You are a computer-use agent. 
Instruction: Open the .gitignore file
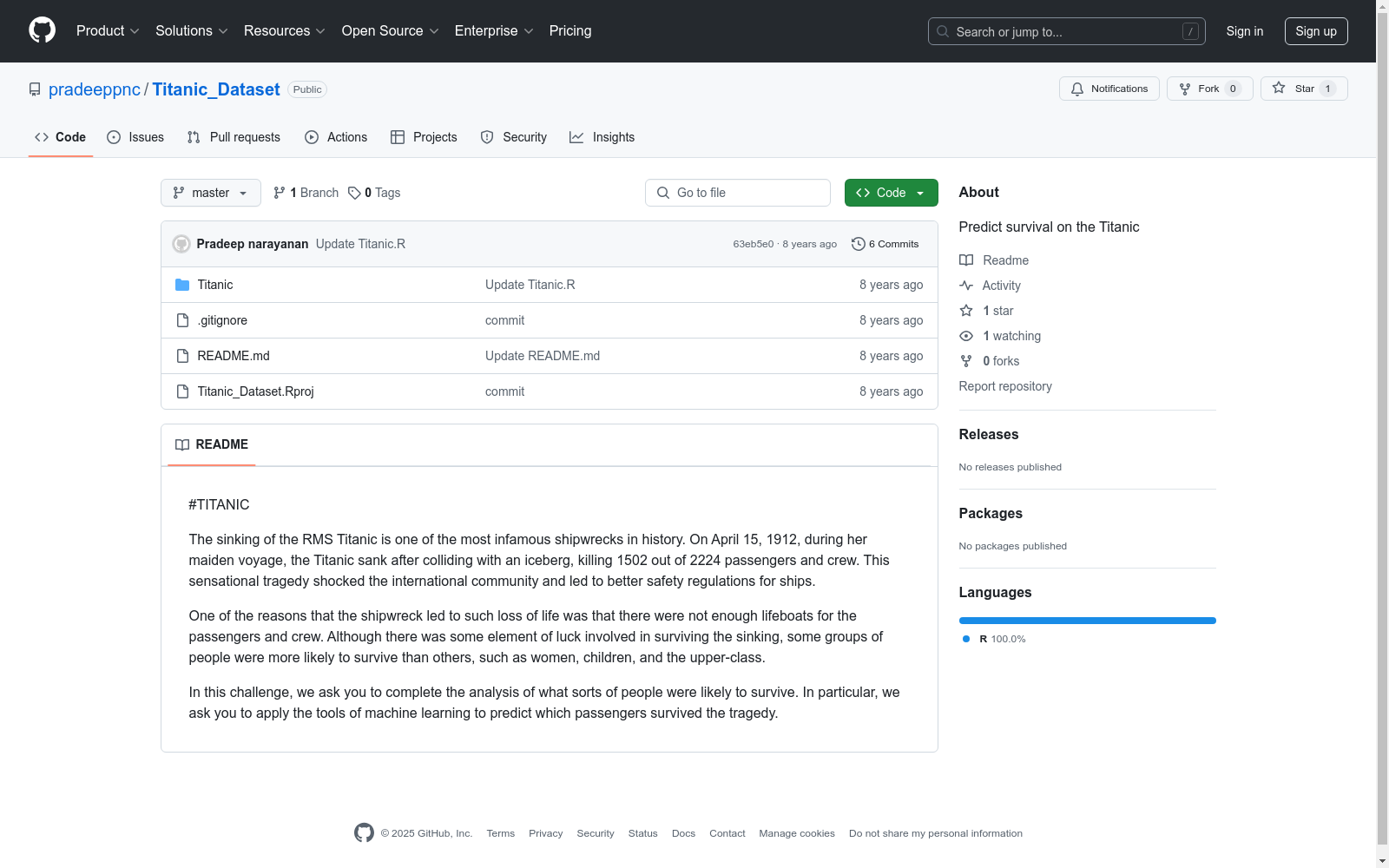coord(222,320)
